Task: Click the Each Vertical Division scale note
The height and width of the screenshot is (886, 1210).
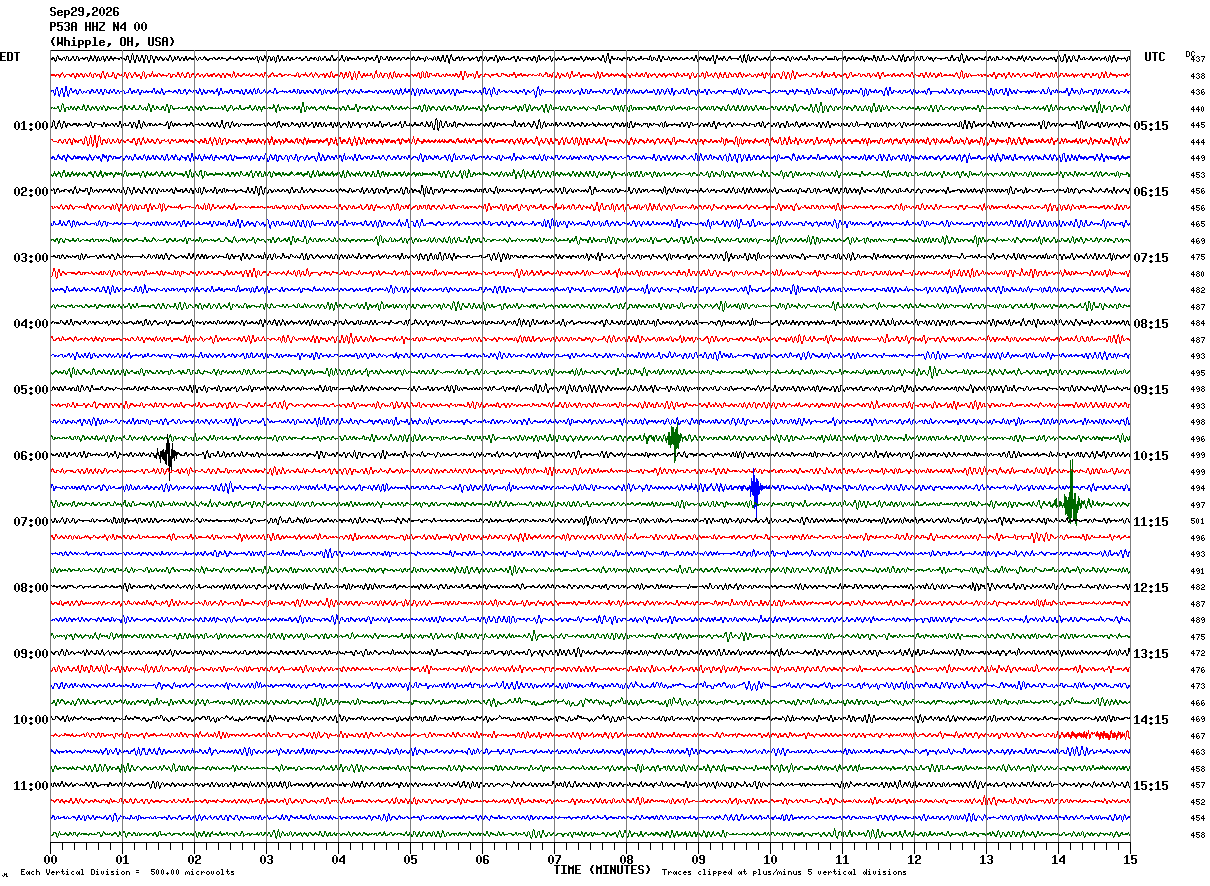Action: click(x=128, y=873)
